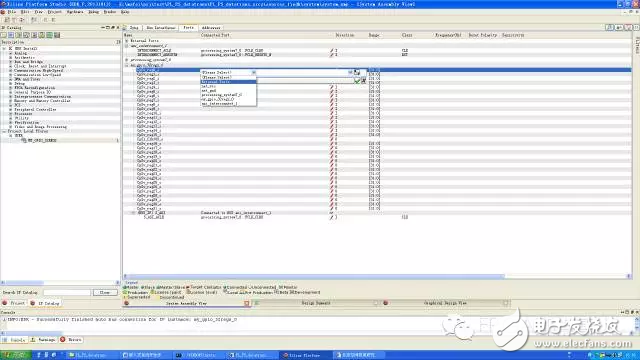This screenshot has height=360, width=640.
Task: Open the Windows Start menu
Action: click(15, 355)
